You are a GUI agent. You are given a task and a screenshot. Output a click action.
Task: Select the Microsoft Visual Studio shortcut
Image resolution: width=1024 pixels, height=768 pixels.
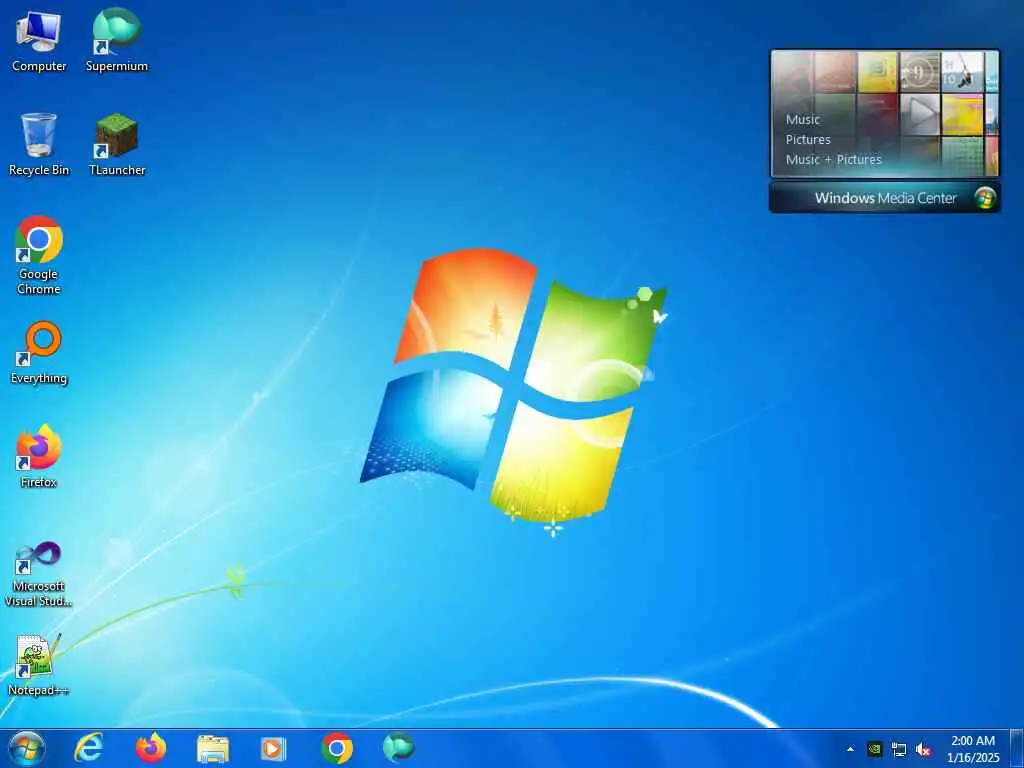(x=39, y=575)
